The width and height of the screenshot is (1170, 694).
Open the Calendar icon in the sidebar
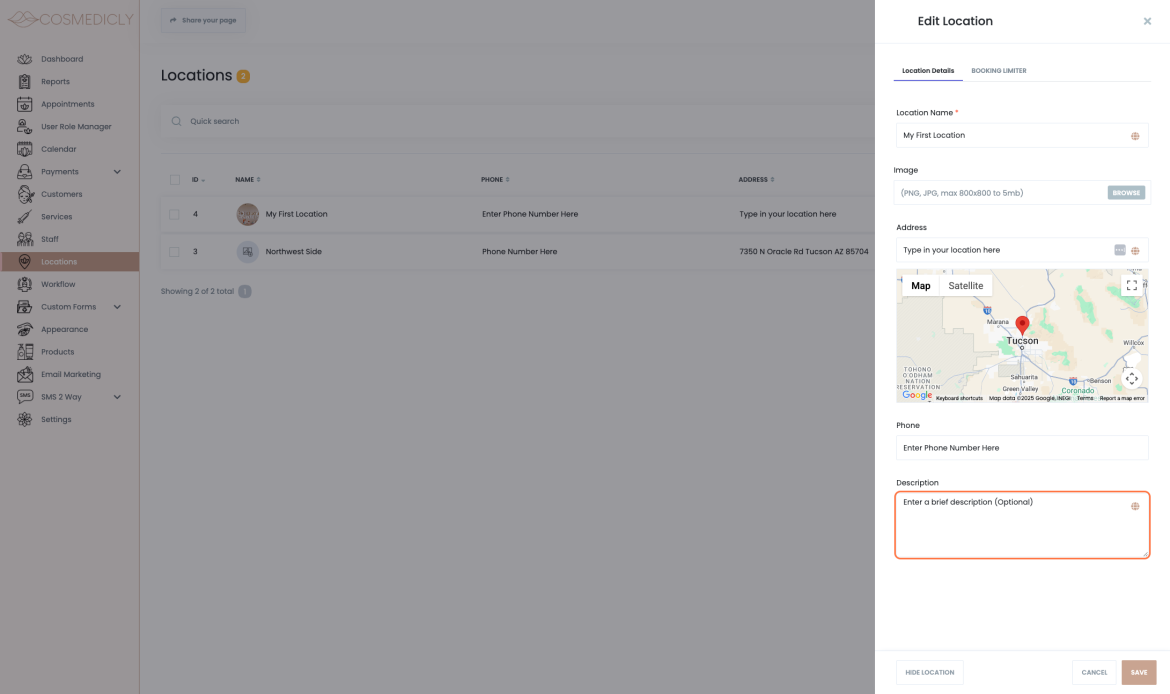[25, 149]
